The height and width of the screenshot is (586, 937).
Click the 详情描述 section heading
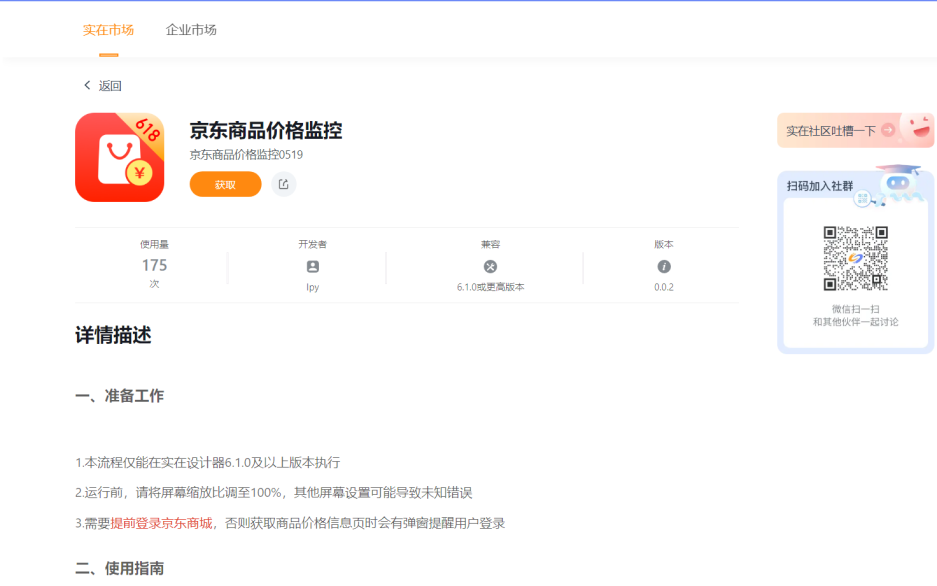(x=113, y=336)
